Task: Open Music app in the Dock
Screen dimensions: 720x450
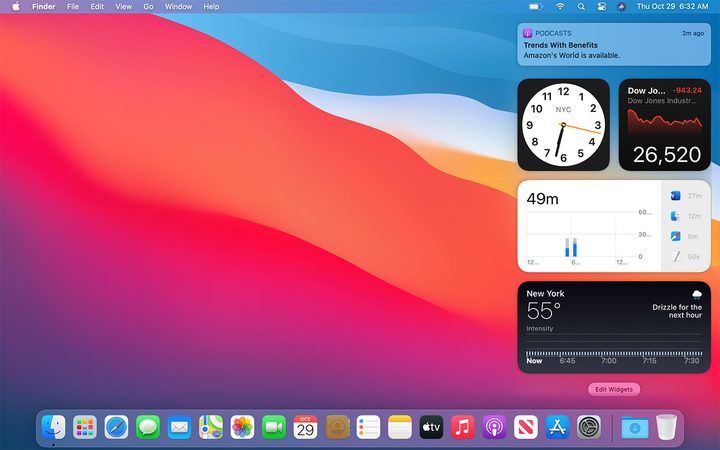Action: (463, 427)
